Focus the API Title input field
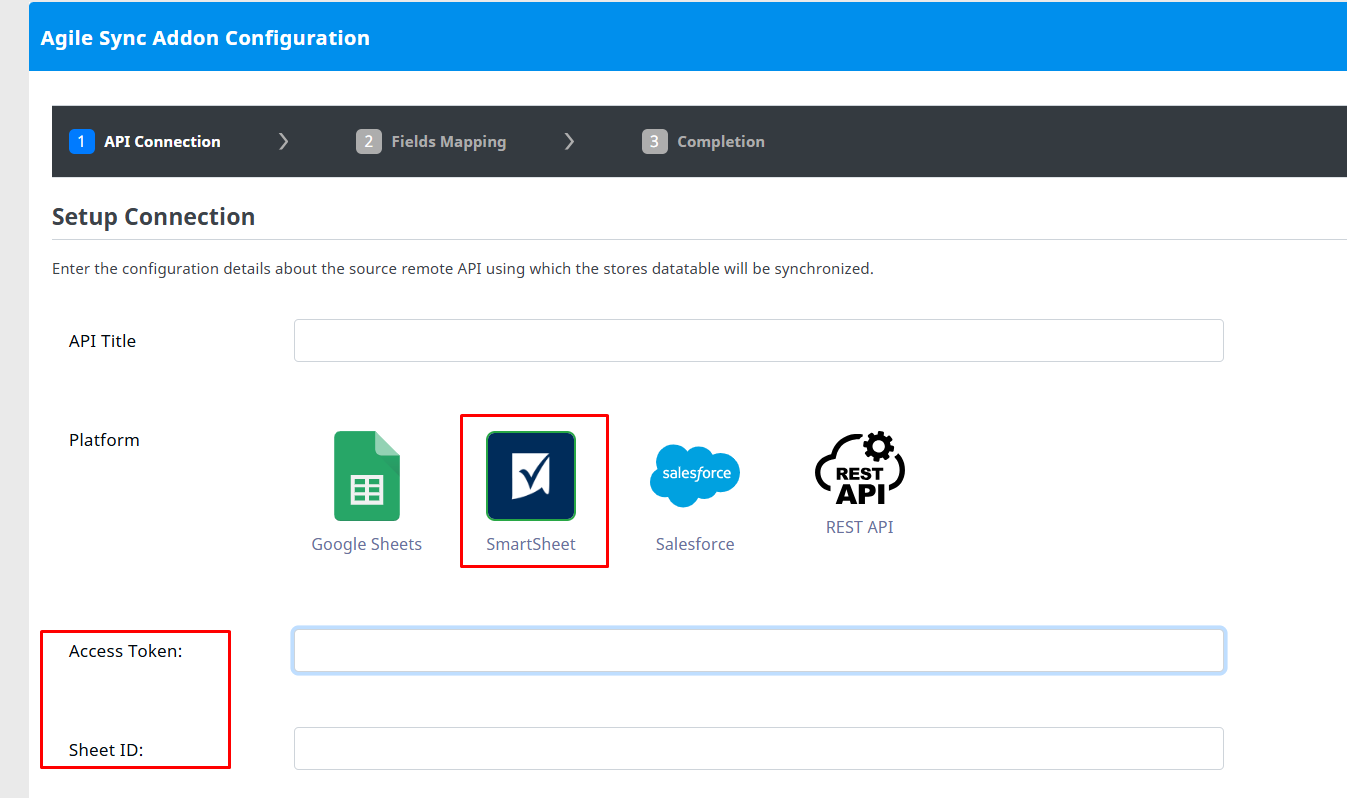1347x798 pixels. [x=758, y=340]
